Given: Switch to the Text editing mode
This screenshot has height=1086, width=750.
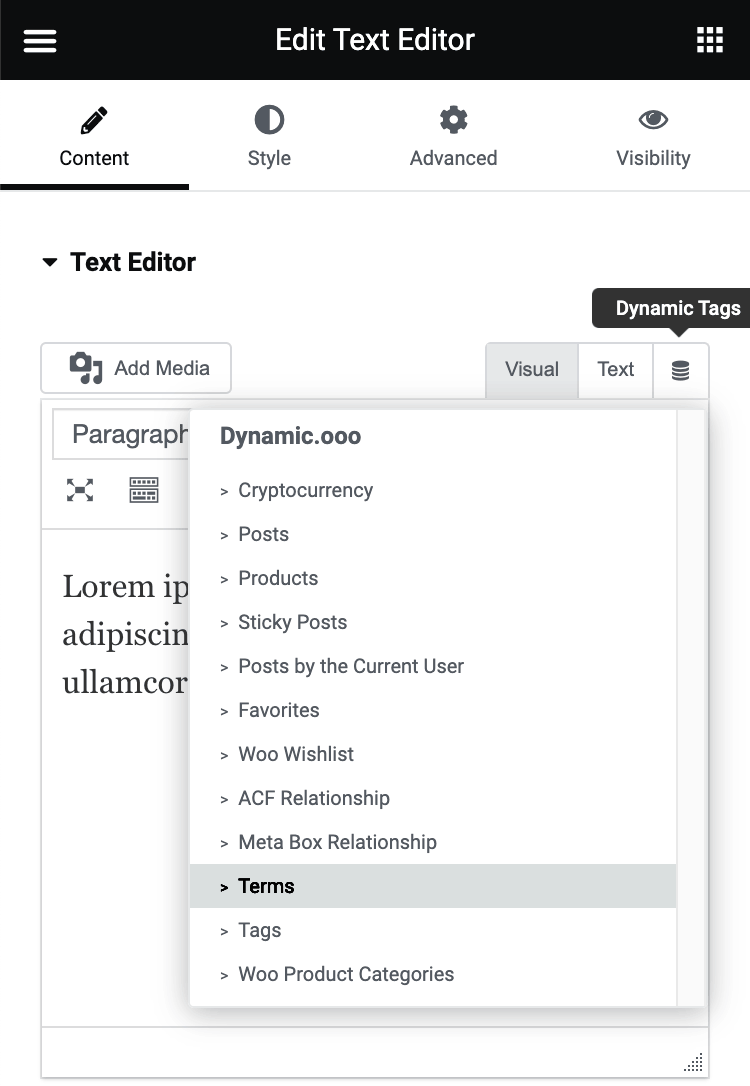Looking at the screenshot, I should [x=615, y=370].
